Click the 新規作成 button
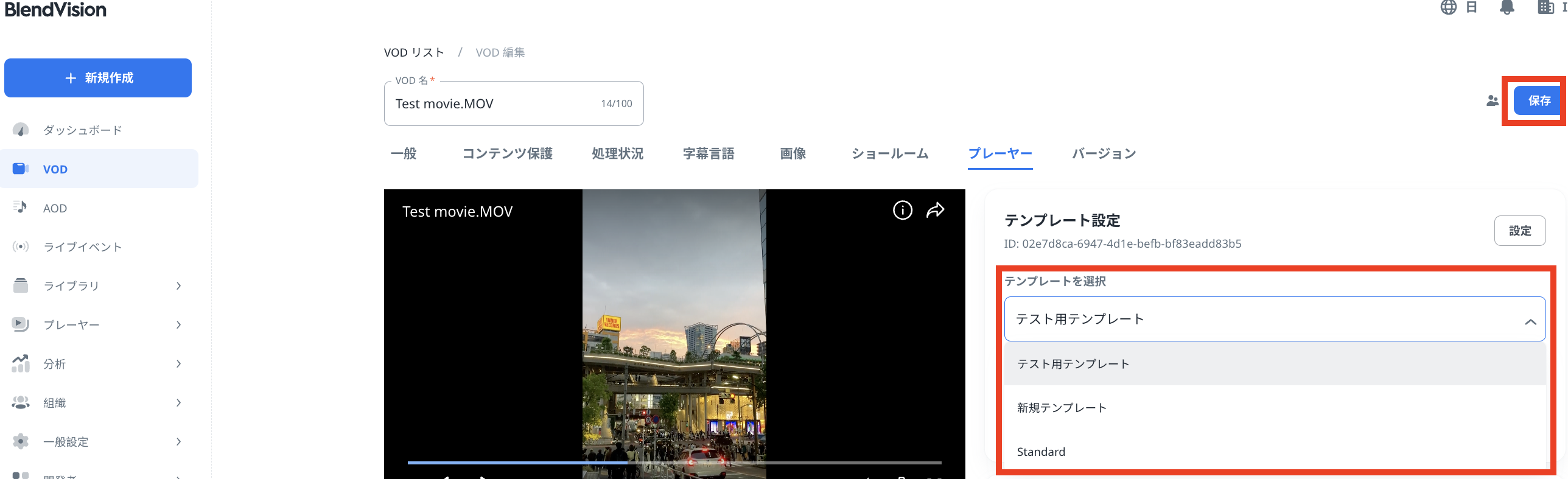Viewport: 1568px width, 479px height. (x=98, y=78)
